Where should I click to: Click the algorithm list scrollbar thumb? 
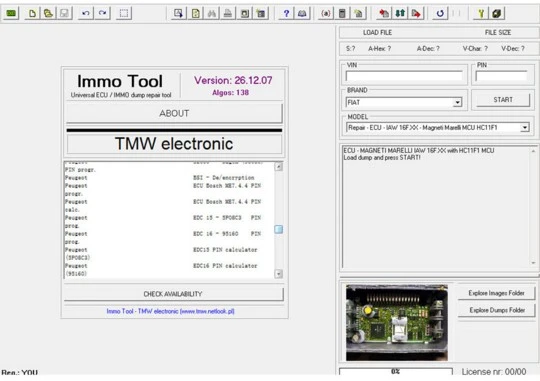click(x=279, y=229)
